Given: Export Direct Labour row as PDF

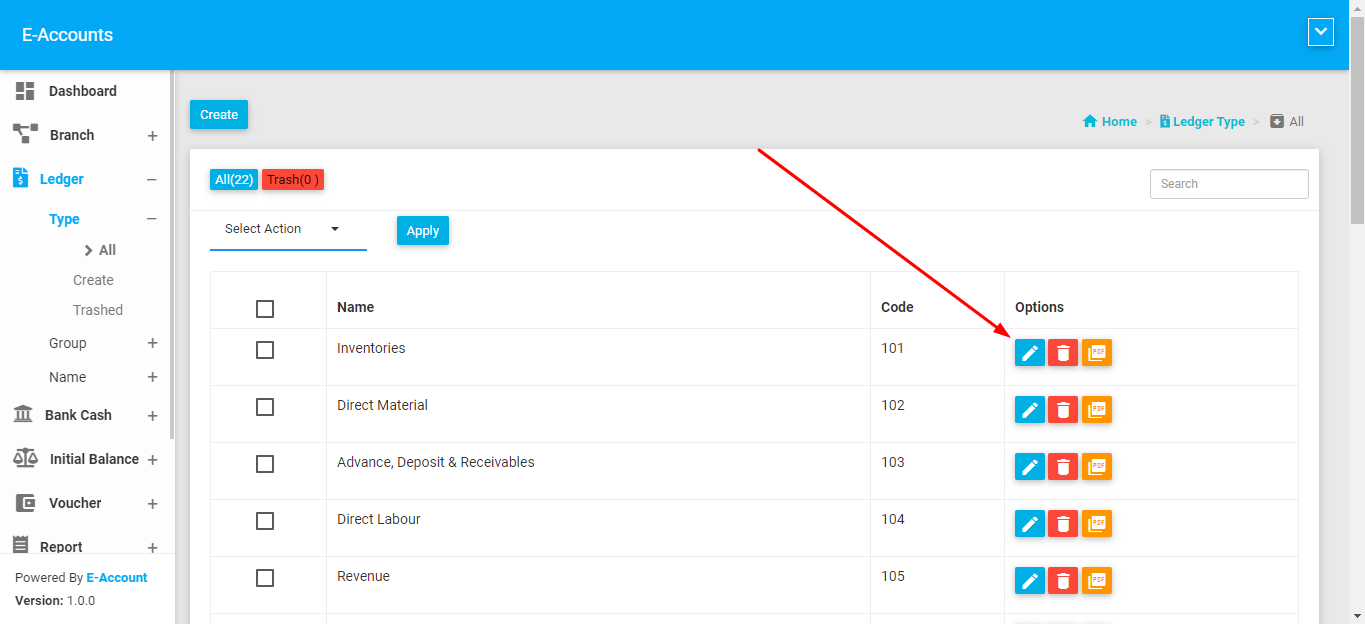Looking at the screenshot, I should click(1097, 524).
